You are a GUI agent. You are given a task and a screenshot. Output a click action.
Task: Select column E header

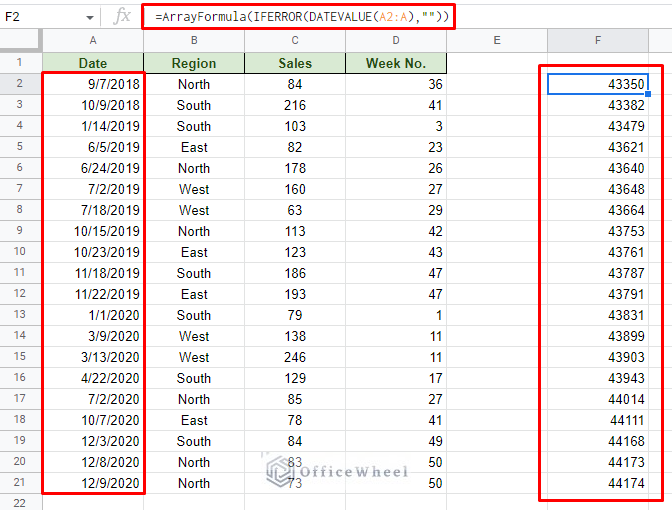point(497,41)
